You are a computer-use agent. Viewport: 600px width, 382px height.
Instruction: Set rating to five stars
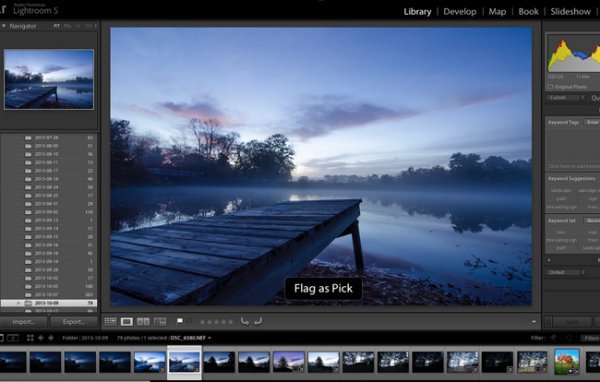[x=230, y=322]
